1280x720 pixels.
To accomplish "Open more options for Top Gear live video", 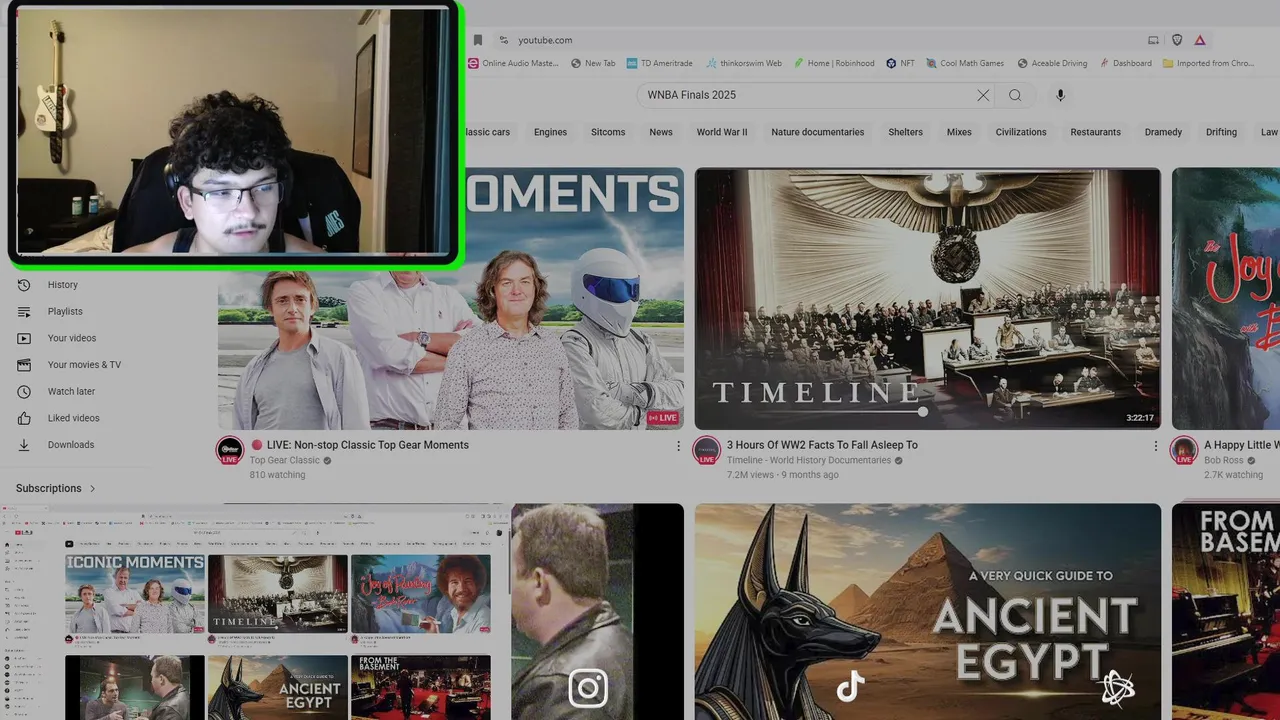I will click(678, 446).
